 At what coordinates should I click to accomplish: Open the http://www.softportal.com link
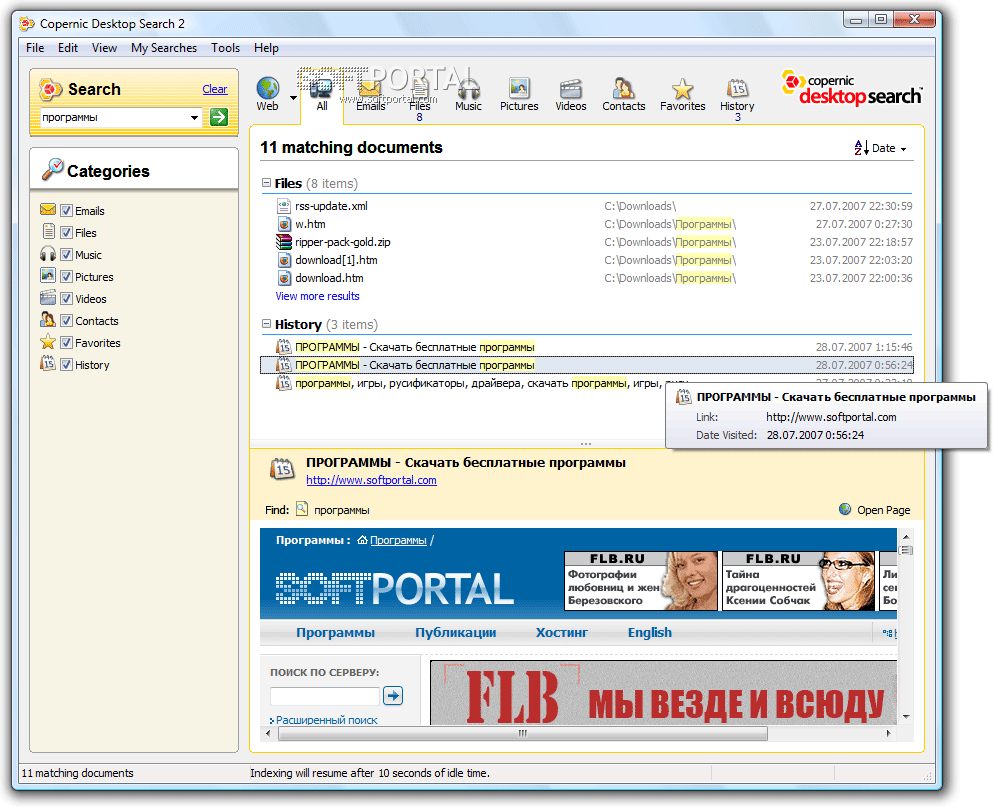pos(371,480)
